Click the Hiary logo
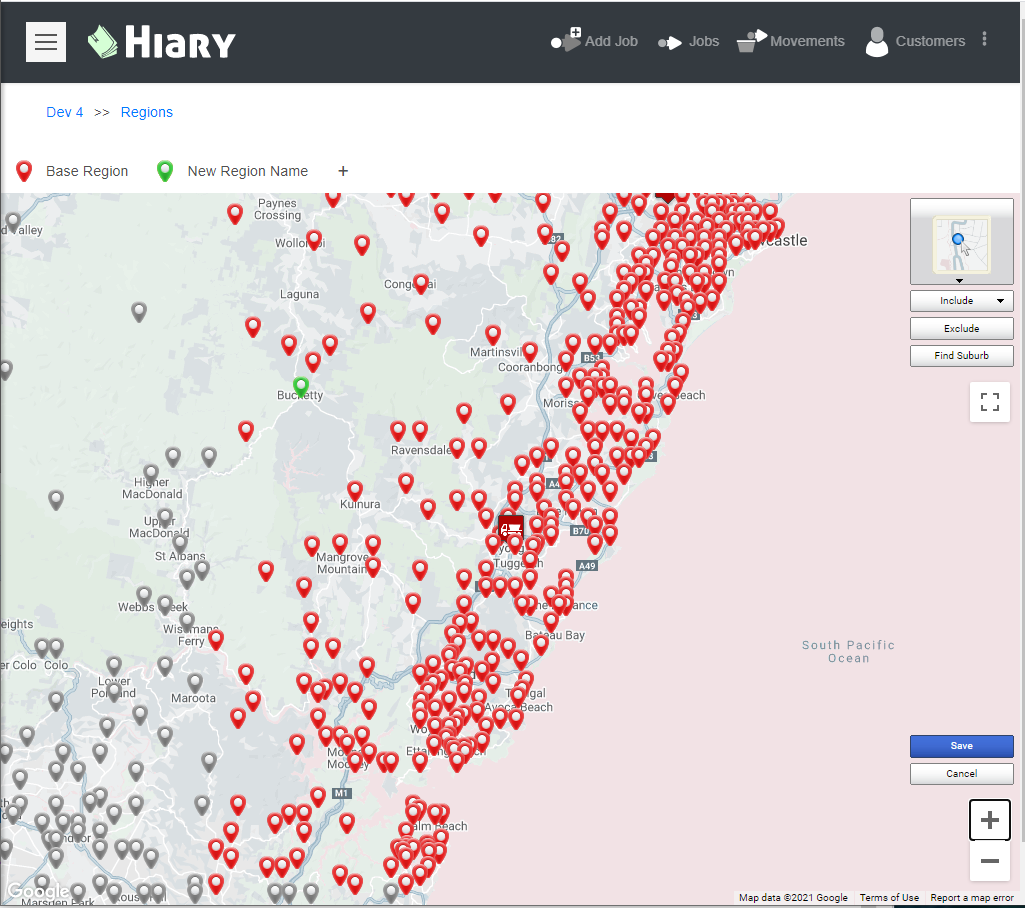Viewport: 1025px width, 908px height. tap(161, 42)
